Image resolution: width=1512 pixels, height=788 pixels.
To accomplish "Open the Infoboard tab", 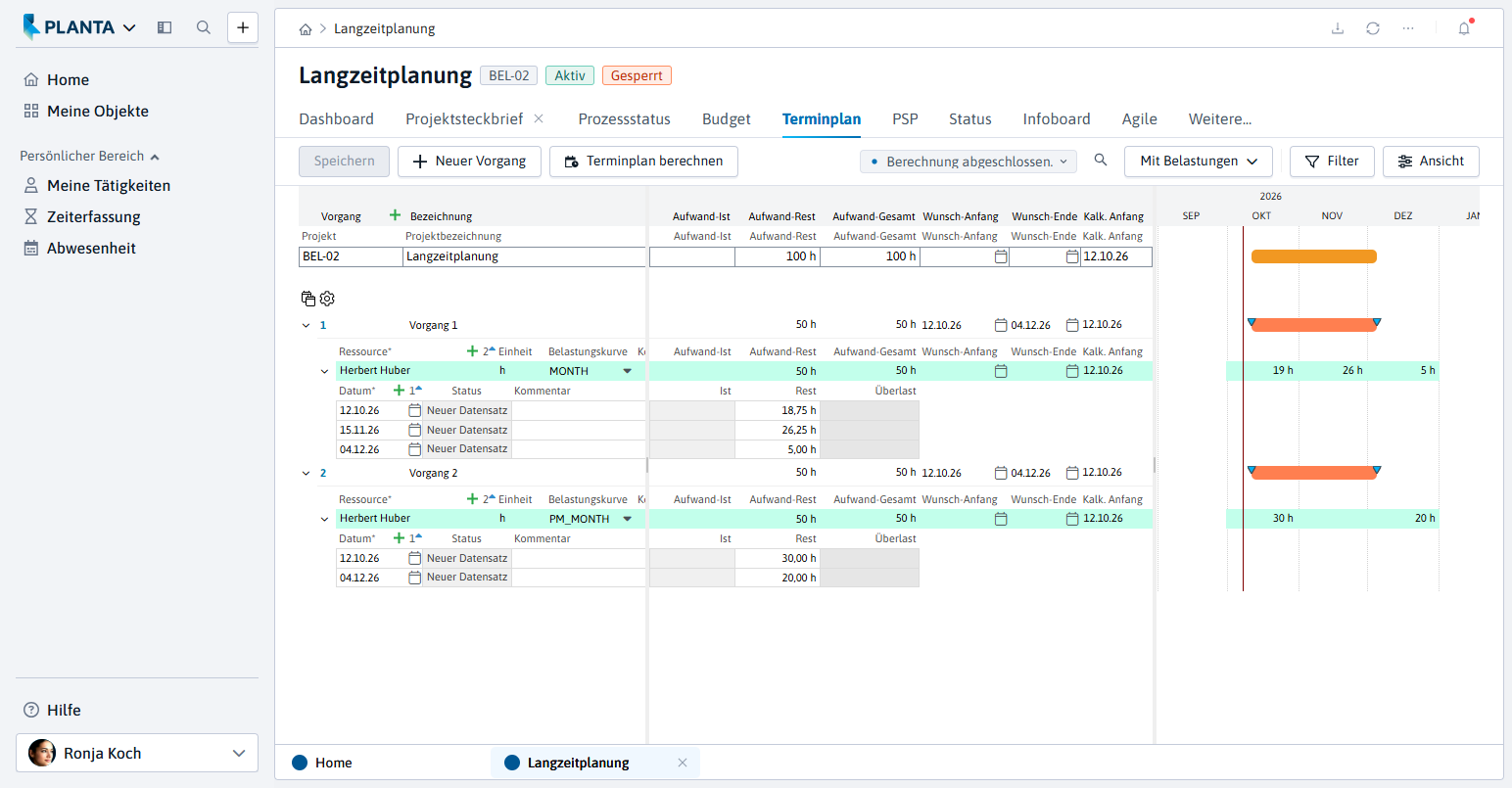I will [1057, 119].
